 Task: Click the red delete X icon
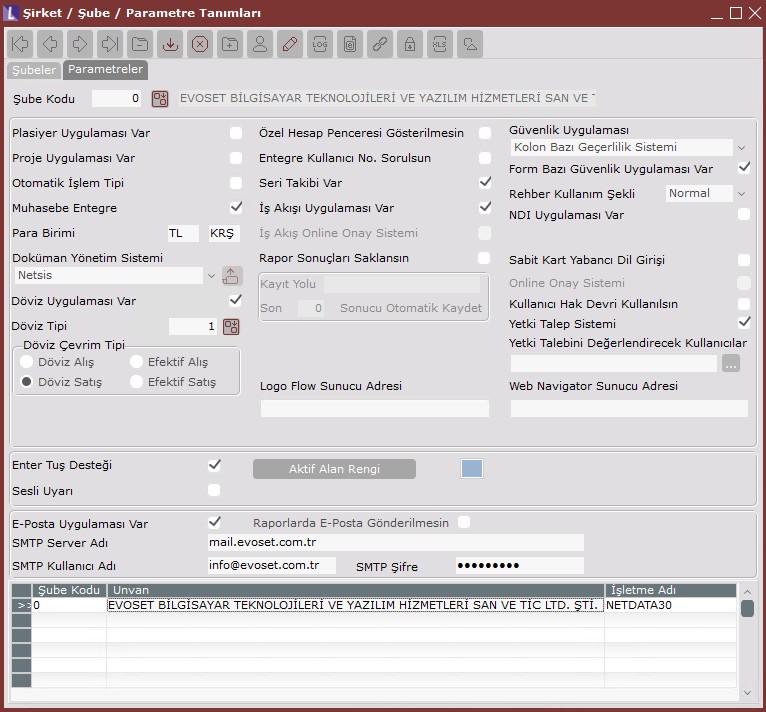(200, 44)
